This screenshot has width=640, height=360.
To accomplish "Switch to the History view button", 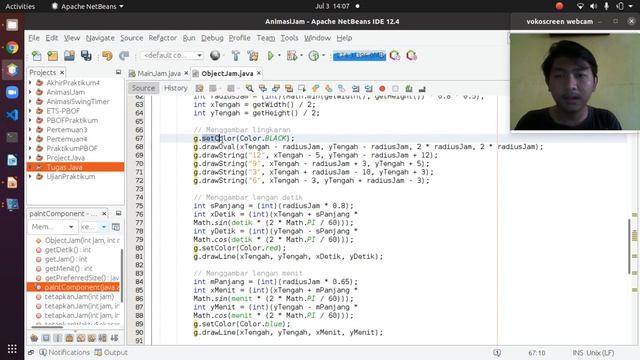I will point(176,88).
